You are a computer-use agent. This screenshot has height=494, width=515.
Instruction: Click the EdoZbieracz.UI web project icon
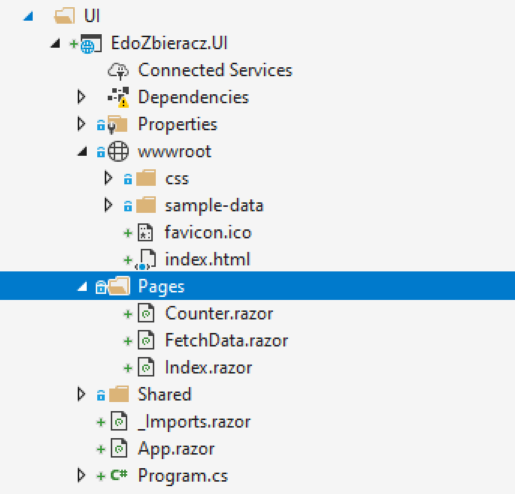point(91,44)
